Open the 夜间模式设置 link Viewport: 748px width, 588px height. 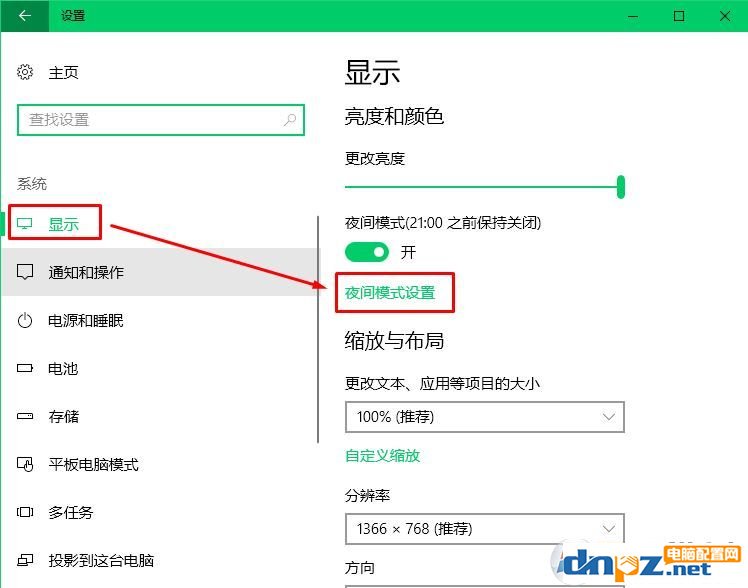coord(390,292)
